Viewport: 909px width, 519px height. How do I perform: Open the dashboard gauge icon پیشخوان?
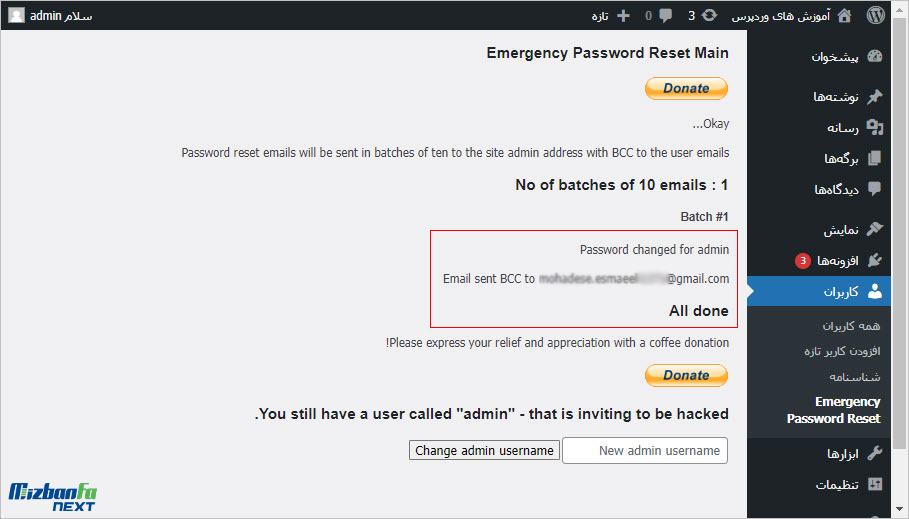tap(874, 56)
